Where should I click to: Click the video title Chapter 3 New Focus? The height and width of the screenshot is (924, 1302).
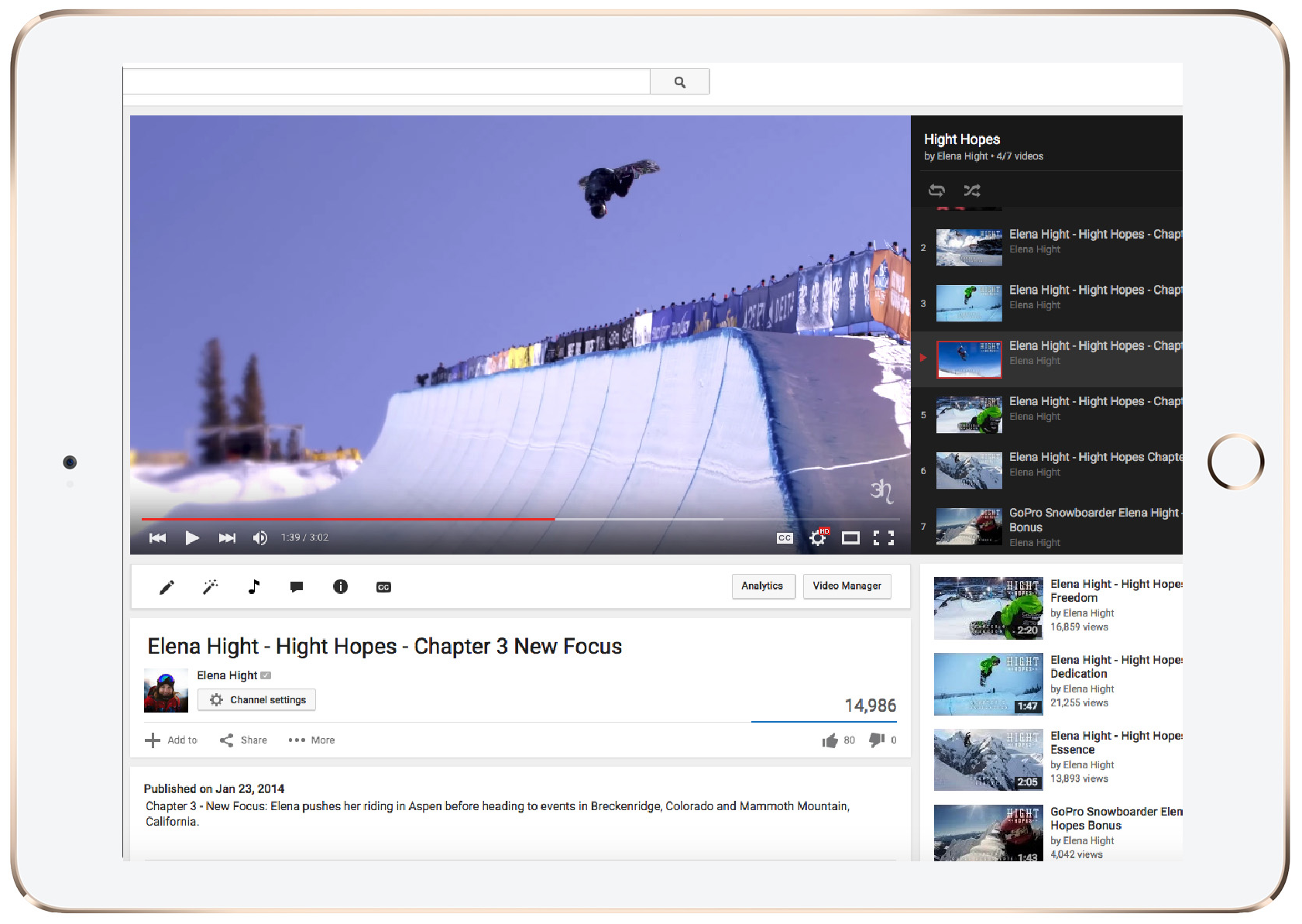click(x=385, y=646)
